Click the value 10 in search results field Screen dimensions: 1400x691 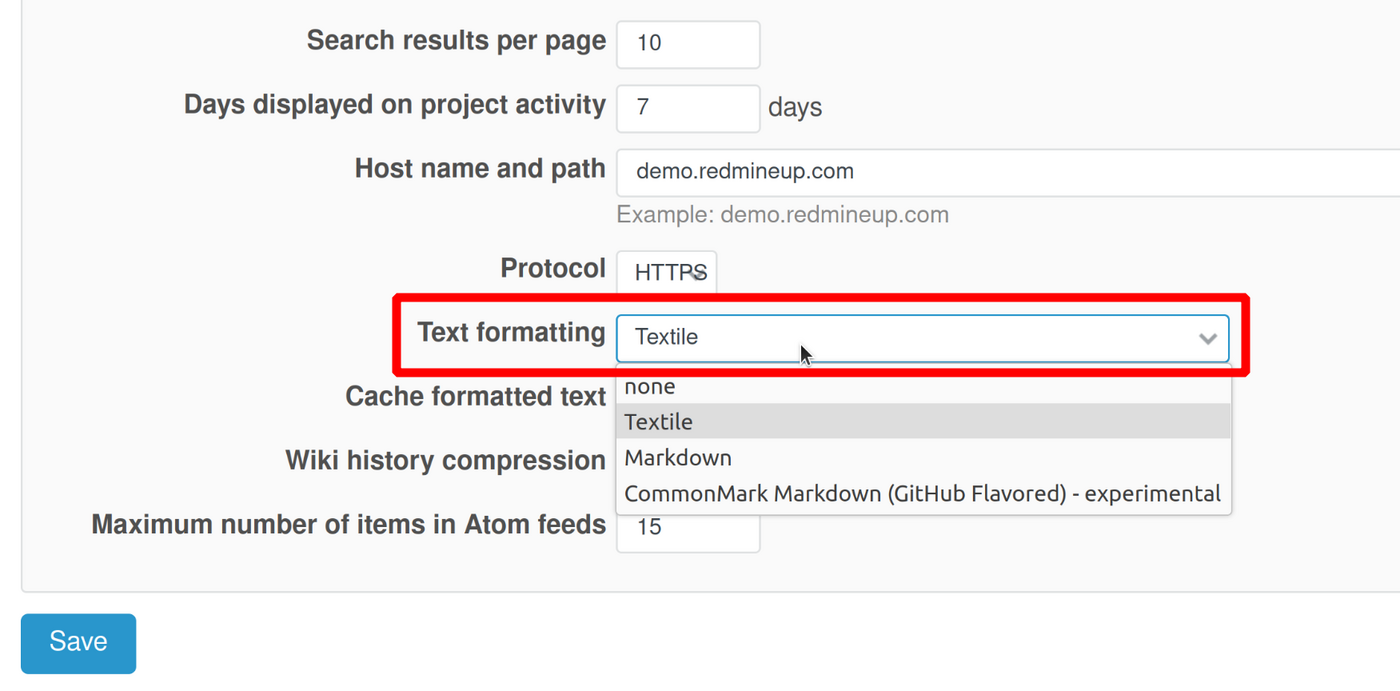650,44
